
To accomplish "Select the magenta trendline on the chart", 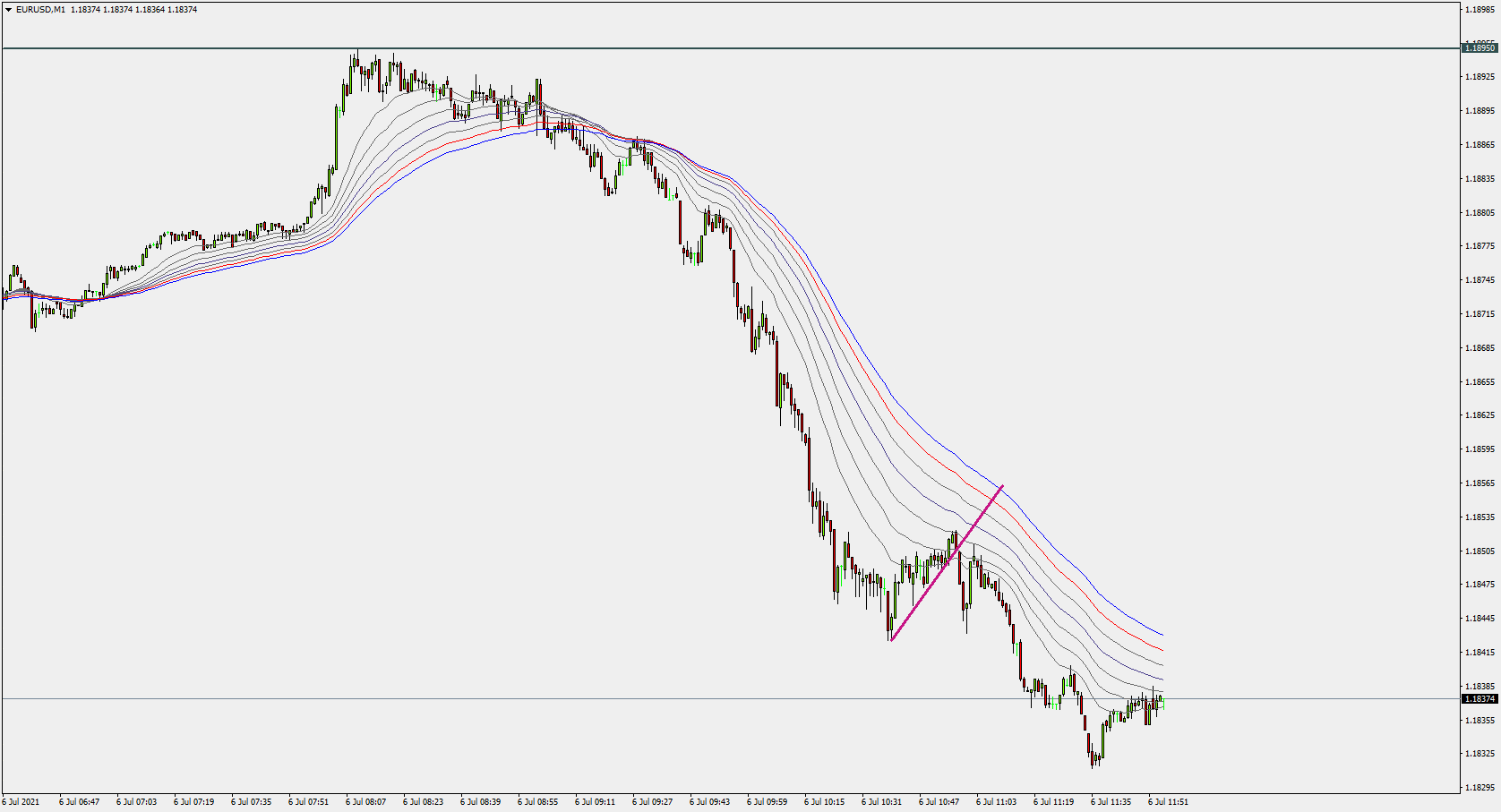I will (948, 563).
